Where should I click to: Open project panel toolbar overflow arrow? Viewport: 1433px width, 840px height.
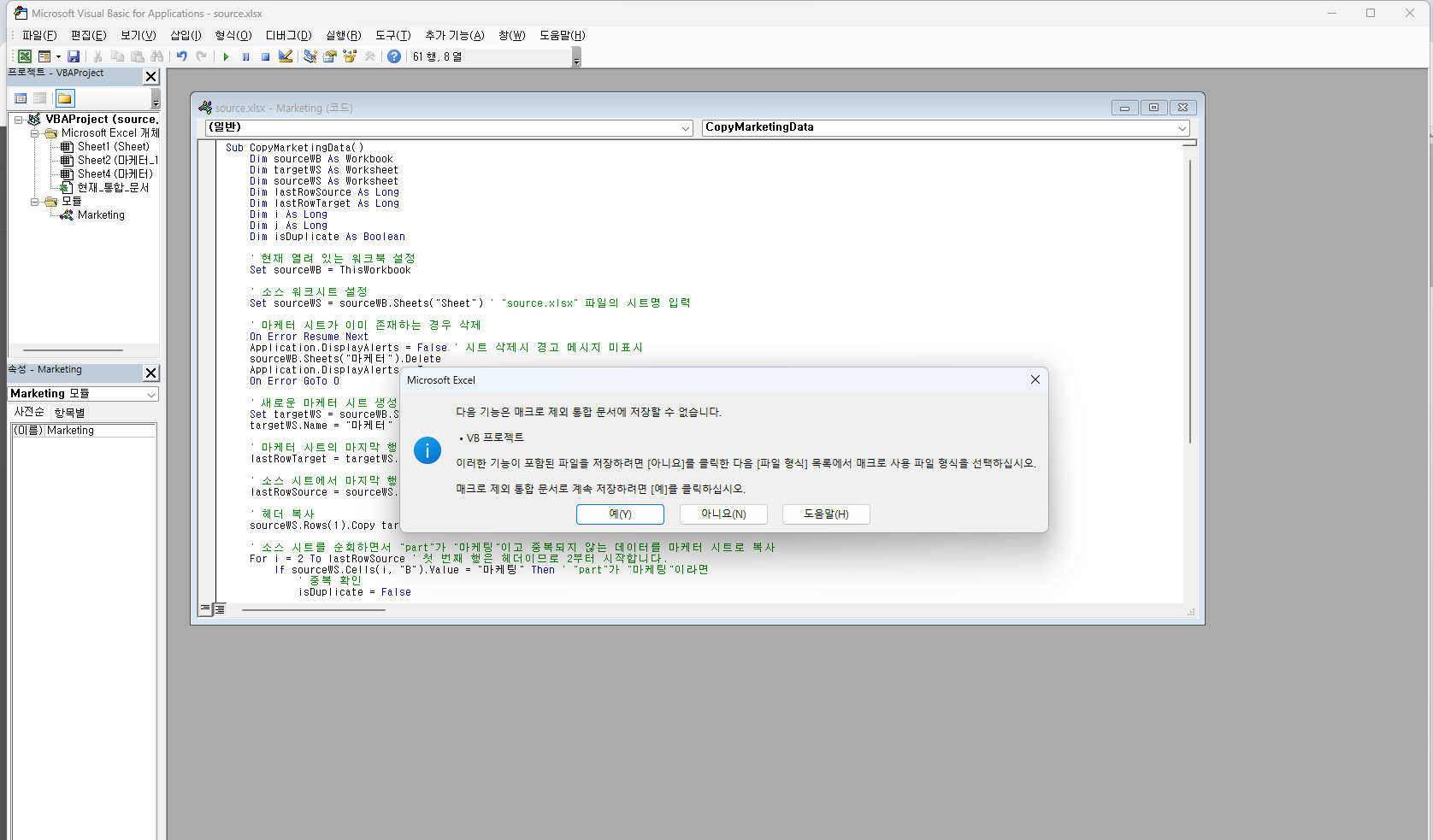pyautogui.click(x=156, y=99)
